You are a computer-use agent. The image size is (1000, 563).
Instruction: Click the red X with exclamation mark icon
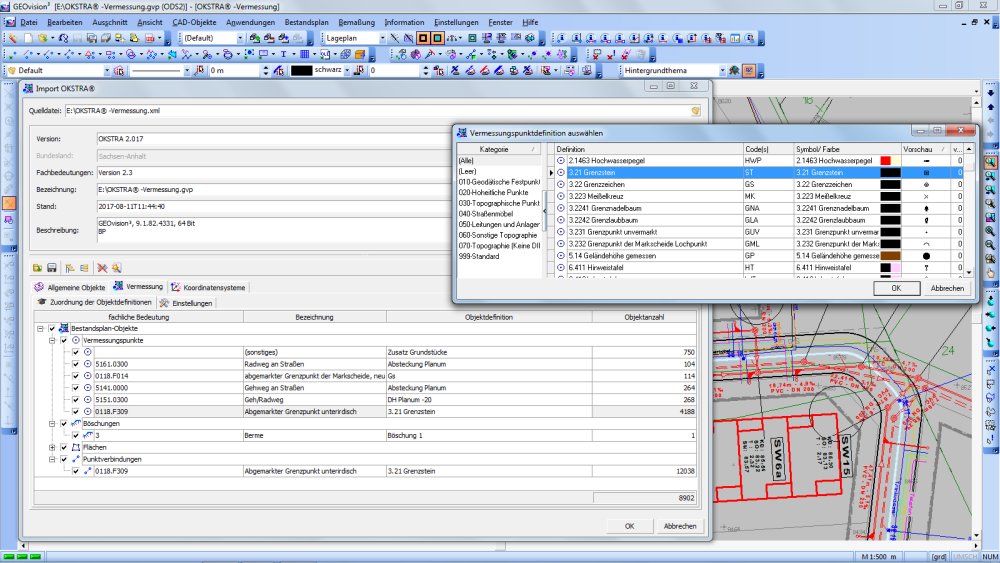(x=611, y=54)
